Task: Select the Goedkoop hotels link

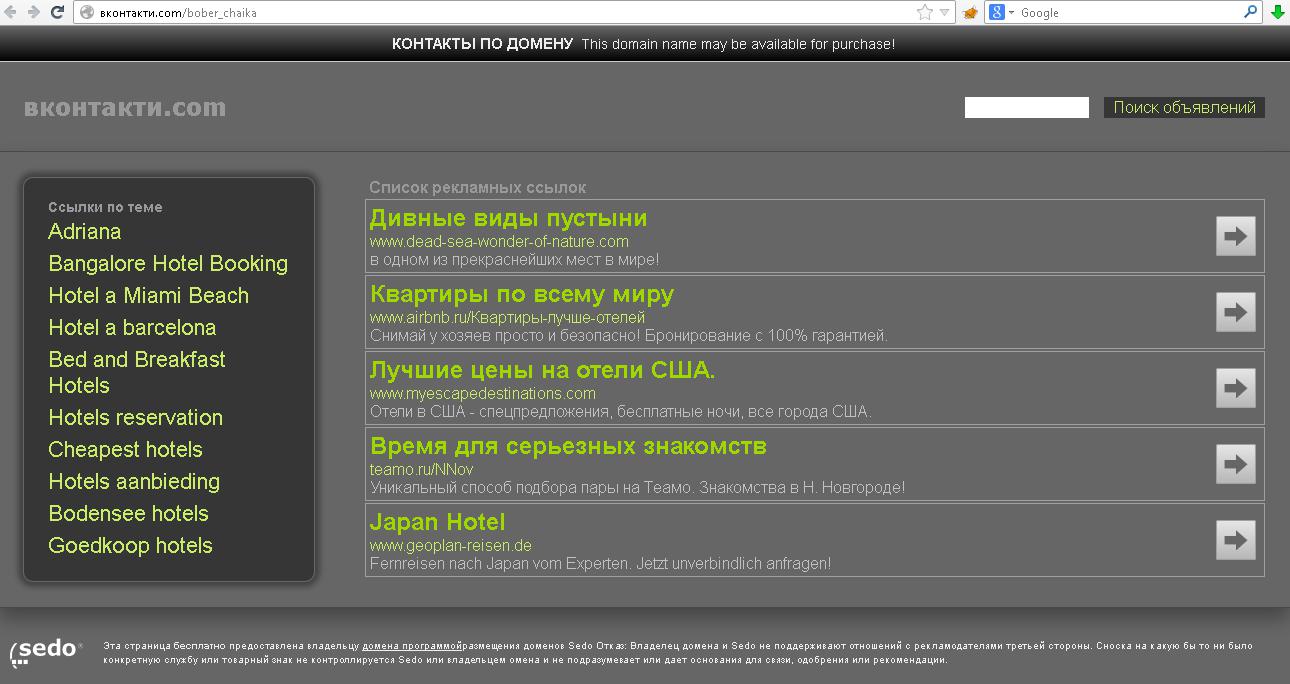Action: coord(131,545)
